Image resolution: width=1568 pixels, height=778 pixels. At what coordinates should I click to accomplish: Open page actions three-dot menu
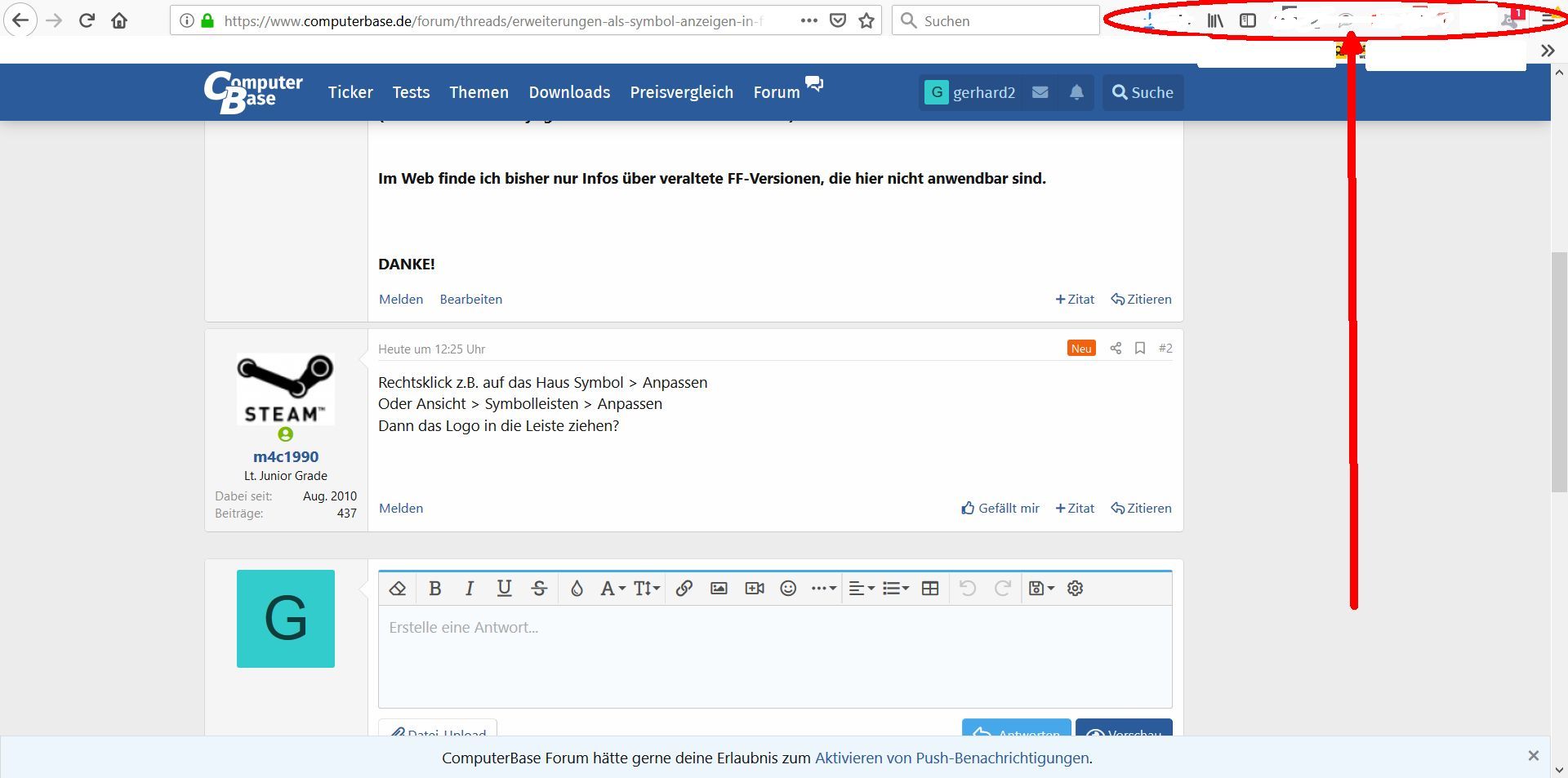(x=808, y=20)
